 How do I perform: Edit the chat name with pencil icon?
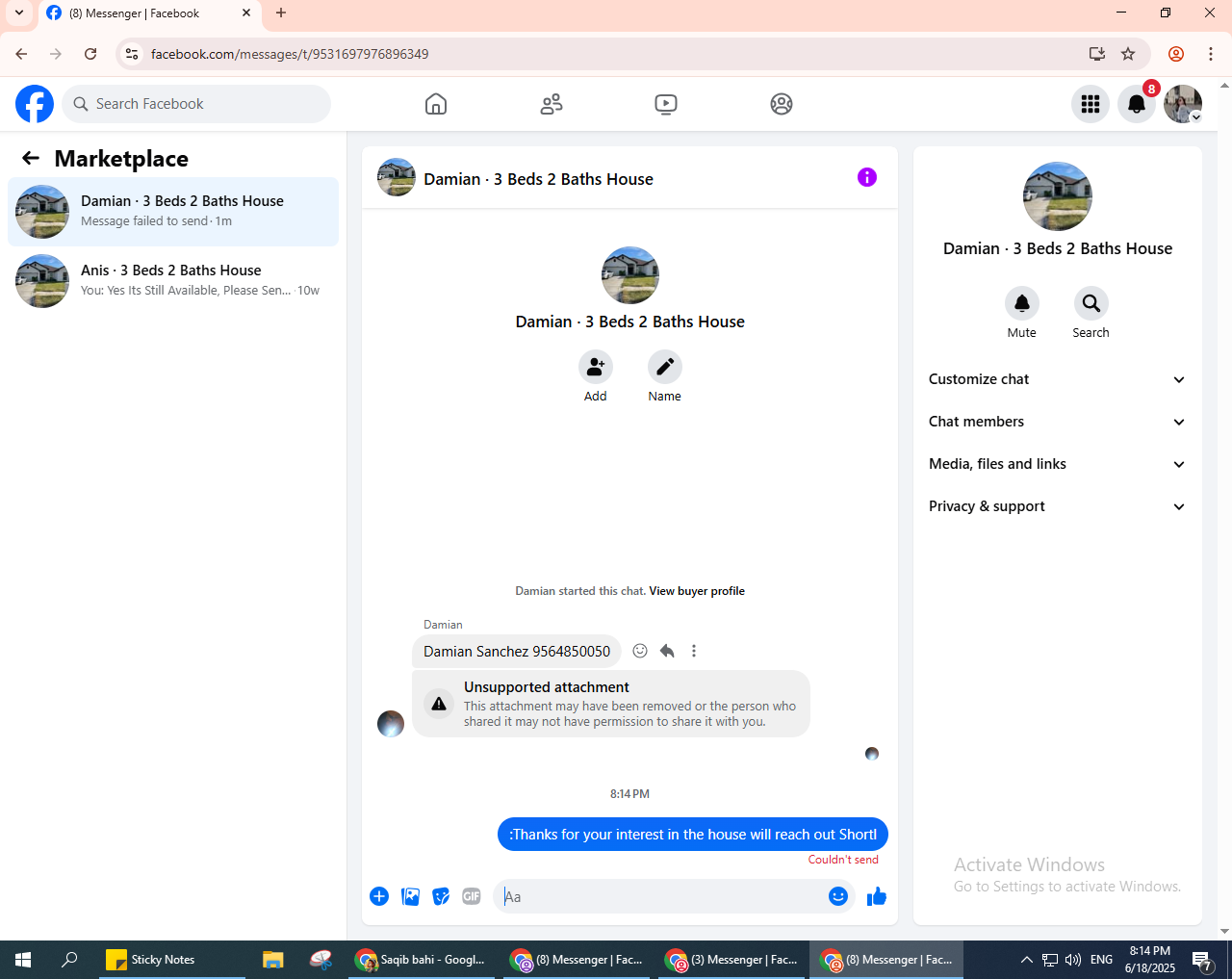(665, 367)
